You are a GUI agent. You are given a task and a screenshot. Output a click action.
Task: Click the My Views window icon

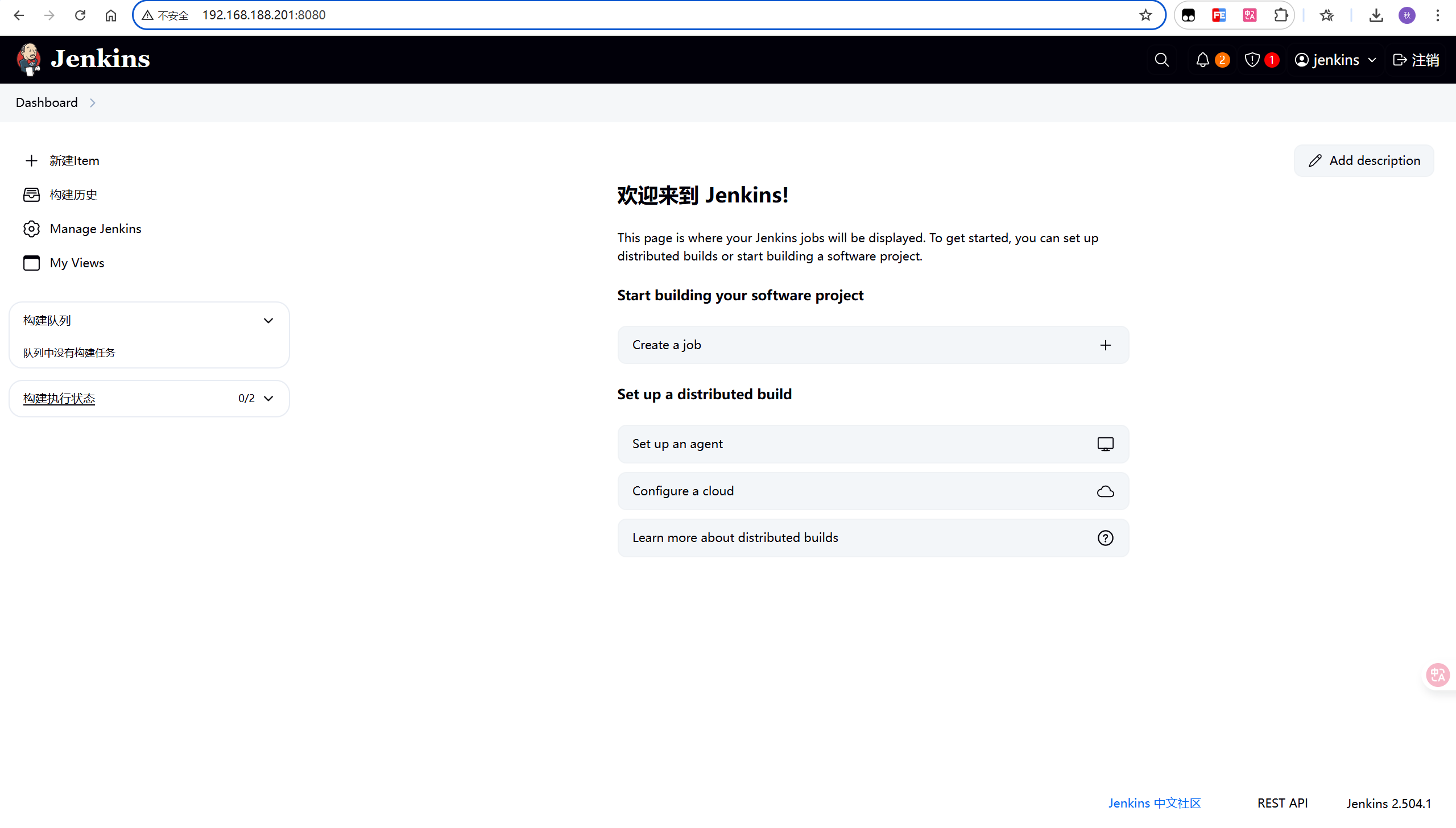point(31,263)
